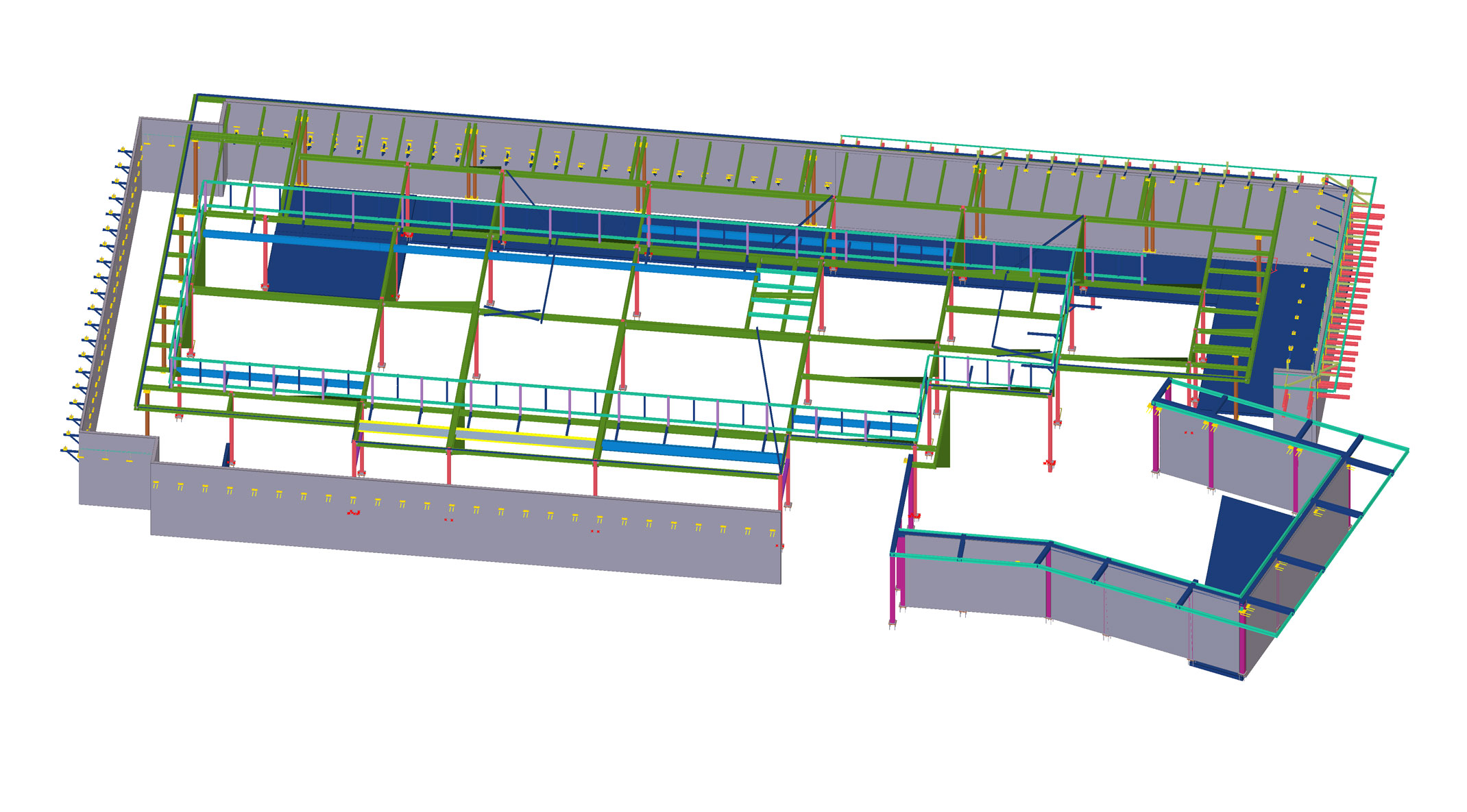Select the crossed dark blue braces in center
Viewport: 1467px width, 812px height.
pyautogui.click(x=511, y=312)
